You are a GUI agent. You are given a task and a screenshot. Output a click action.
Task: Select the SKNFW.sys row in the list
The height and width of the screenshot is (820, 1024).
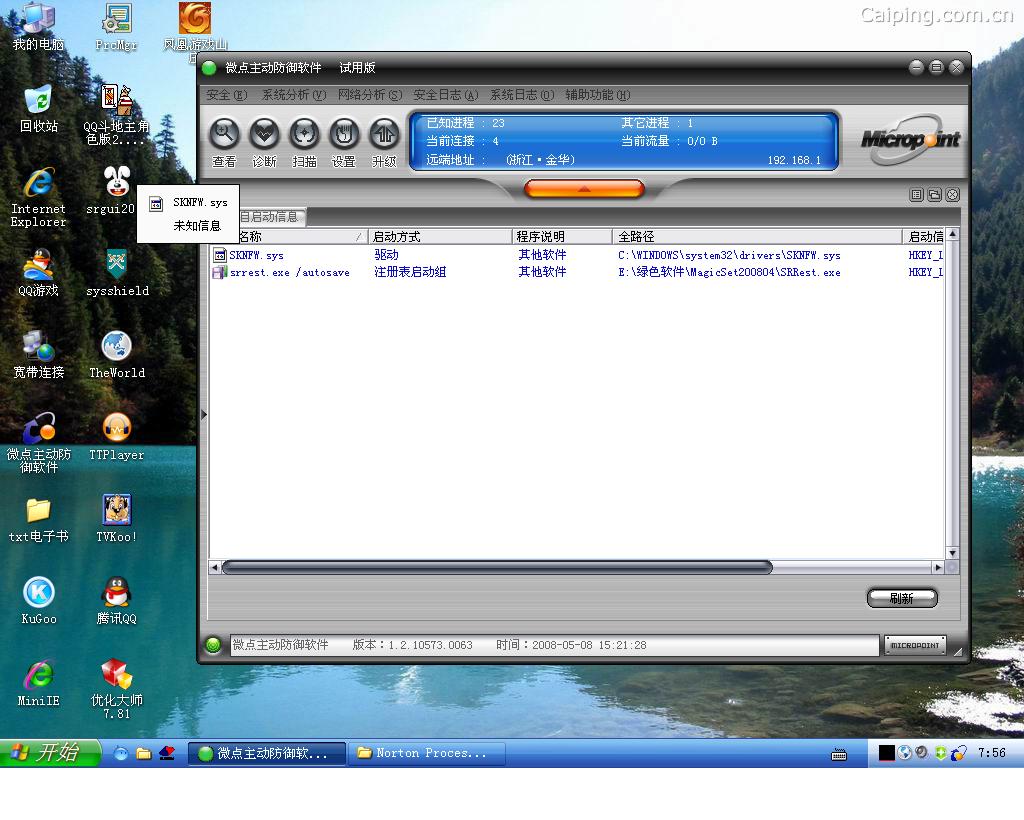[577, 255]
